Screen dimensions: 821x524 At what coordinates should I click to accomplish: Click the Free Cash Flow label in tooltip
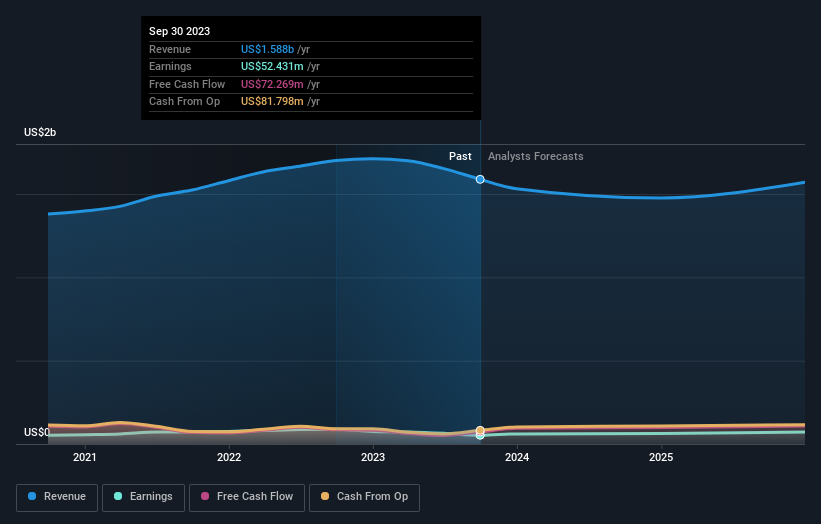[187, 84]
